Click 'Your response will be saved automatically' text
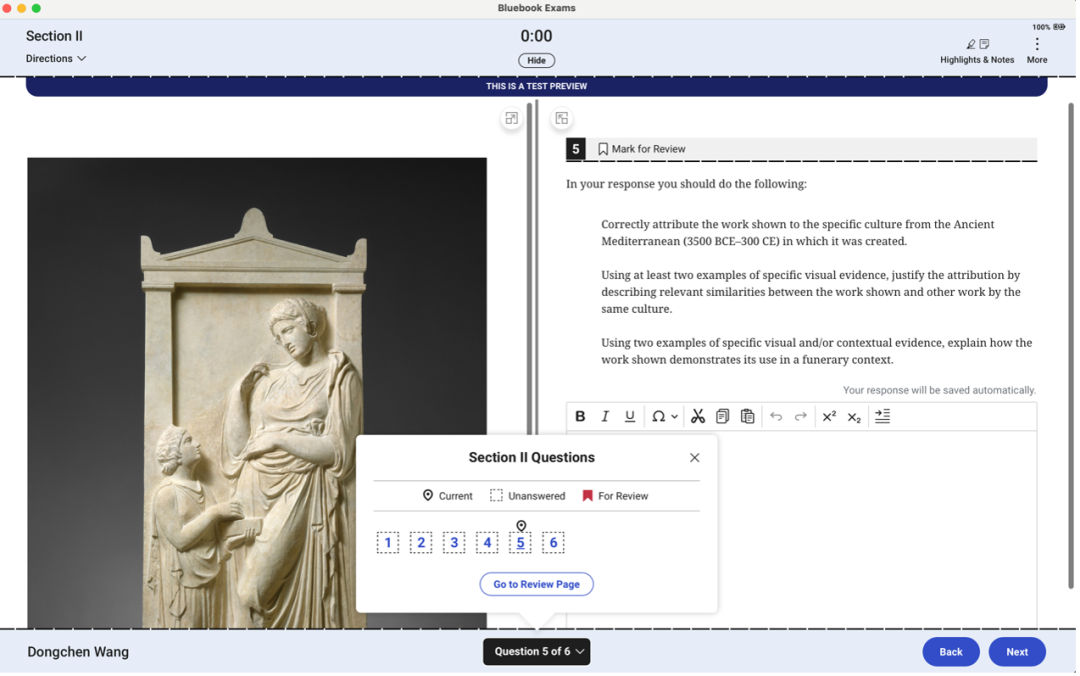Screen dimensions: 1080x676 pyautogui.click(x=939, y=390)
